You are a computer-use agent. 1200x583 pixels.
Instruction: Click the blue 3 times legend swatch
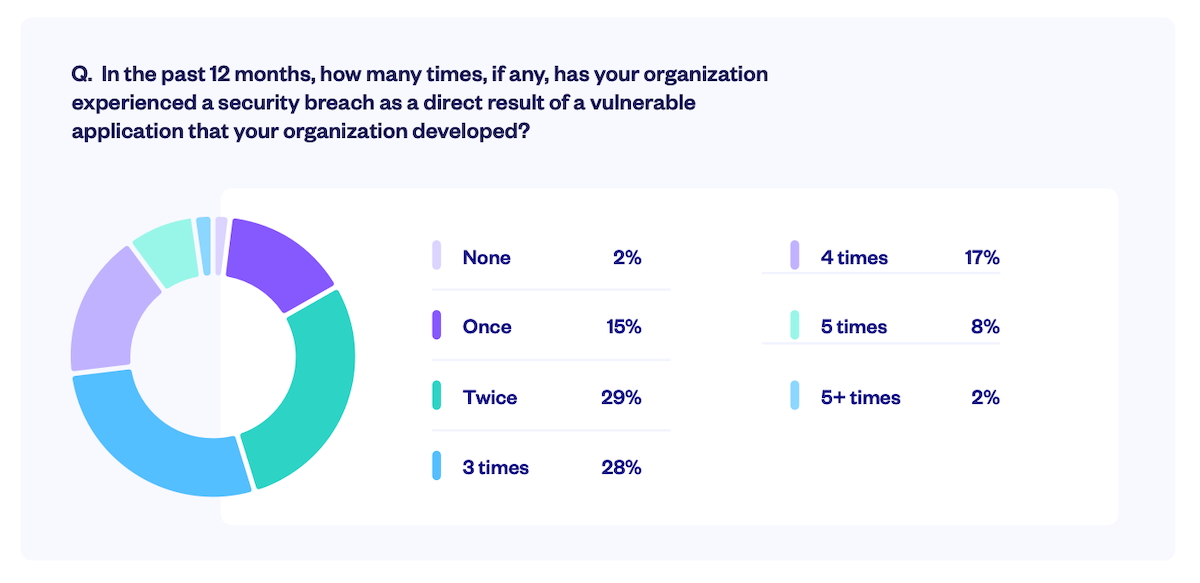[436, 466]
